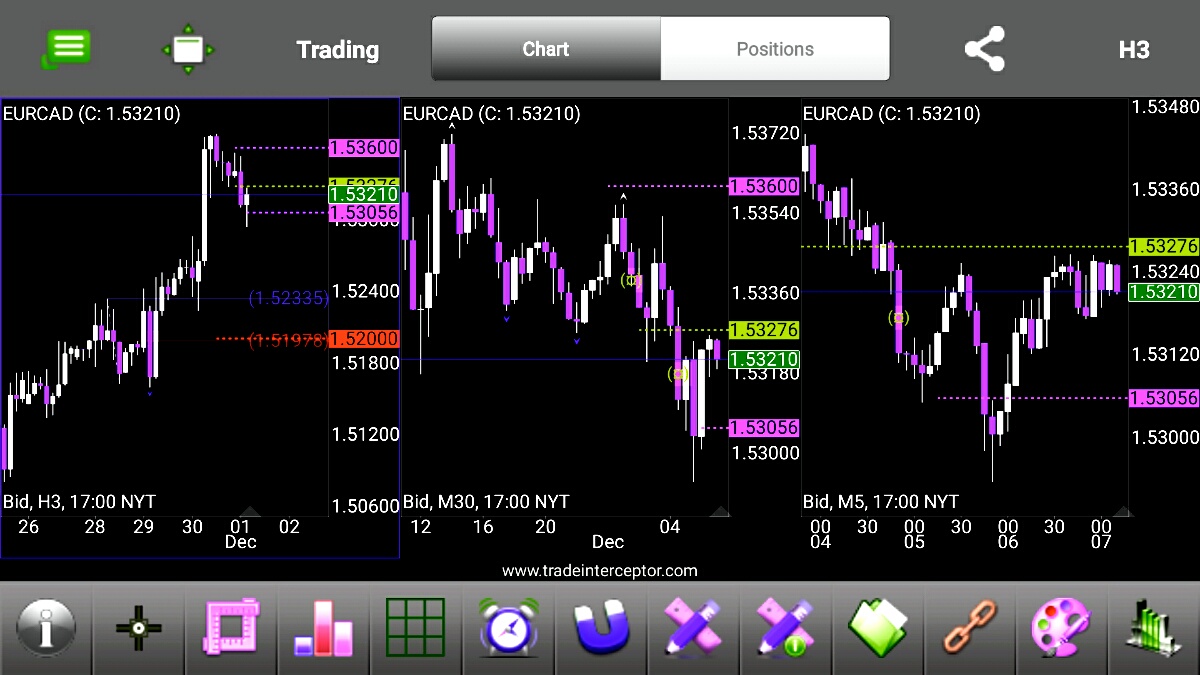1200x675 pixels.
Task: Open the green chat messages icon
Action: click(66, 49)
